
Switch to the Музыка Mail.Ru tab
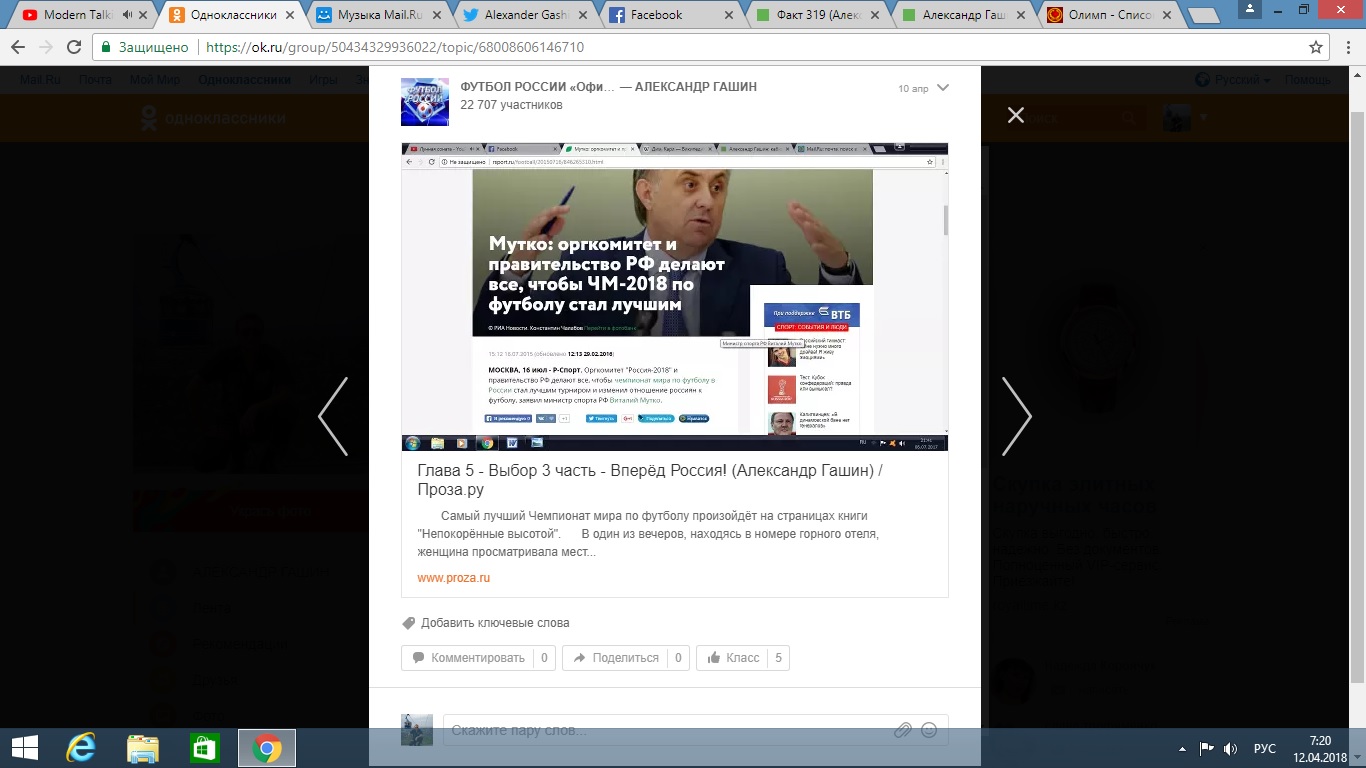pyautogui.click(x=376, y=15)
